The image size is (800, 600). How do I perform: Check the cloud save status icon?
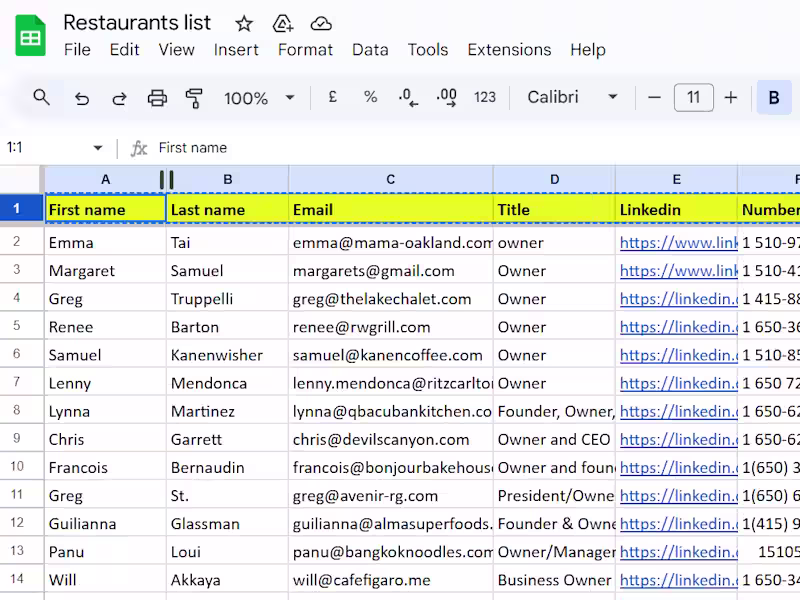(321, 23)
